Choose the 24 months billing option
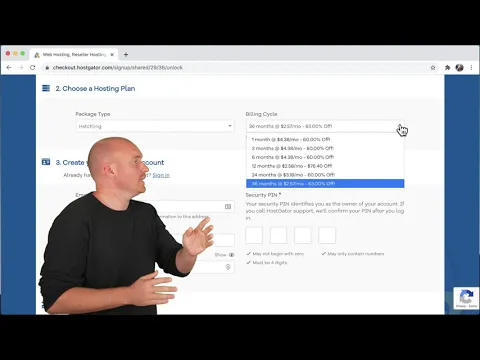Viewport: 480px width, 360px height. coord(325,175)
